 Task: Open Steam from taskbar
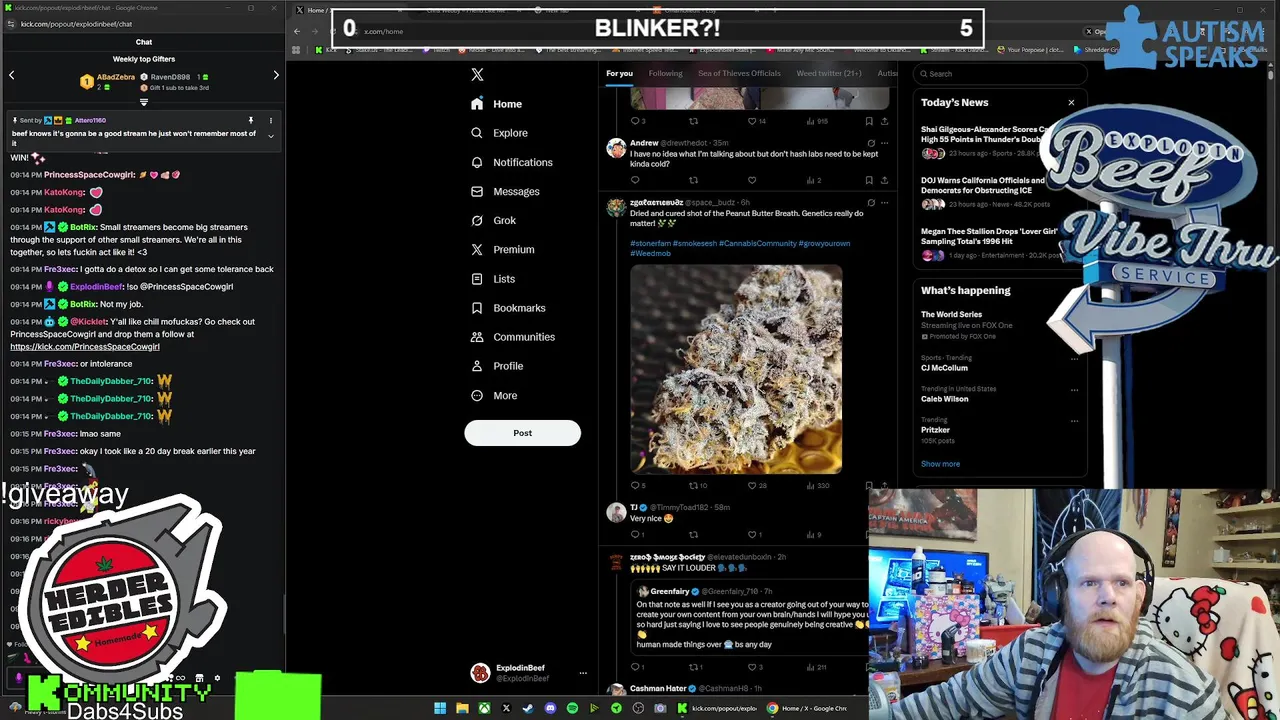click(527, 708)
